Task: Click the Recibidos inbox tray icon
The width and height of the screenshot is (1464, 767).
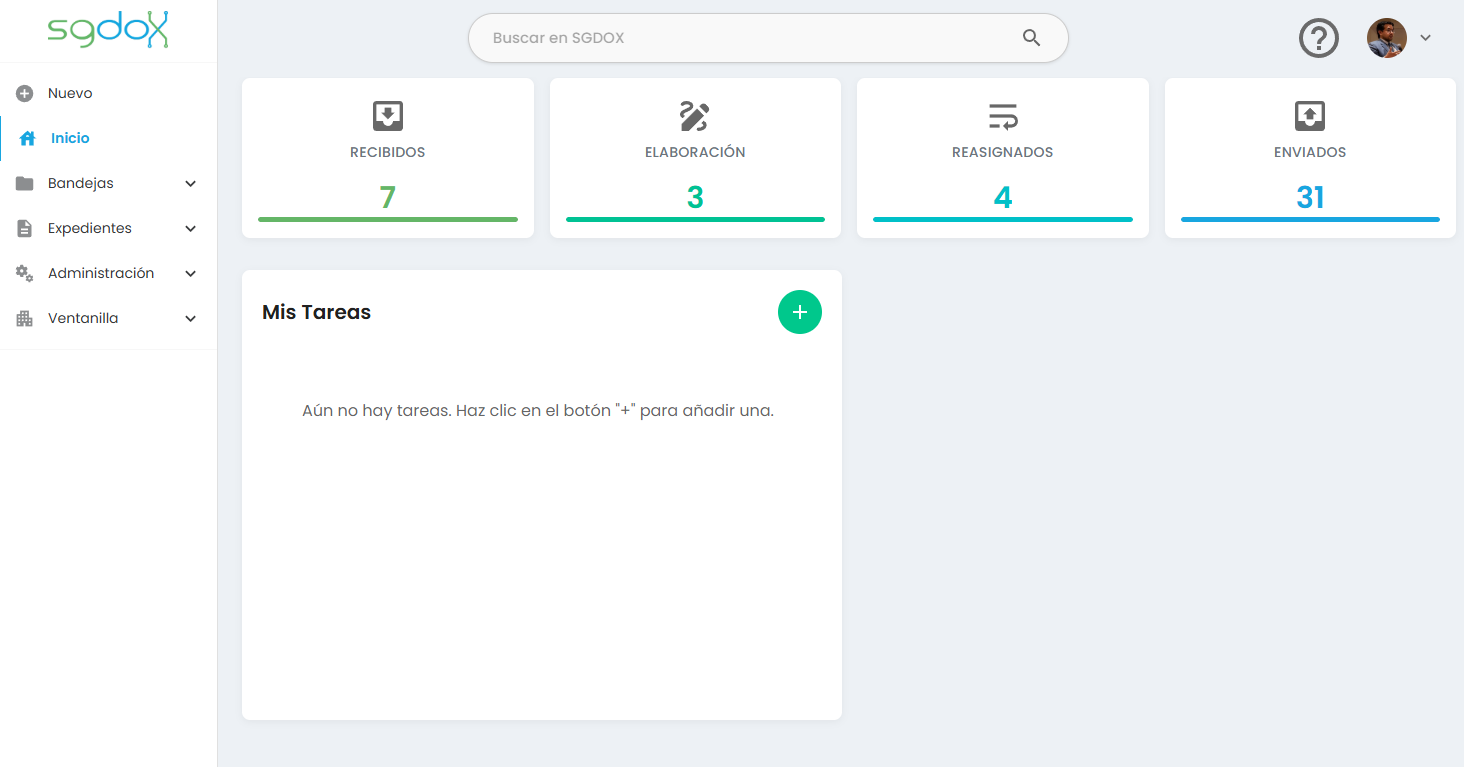Action: (x=388, y=116)
